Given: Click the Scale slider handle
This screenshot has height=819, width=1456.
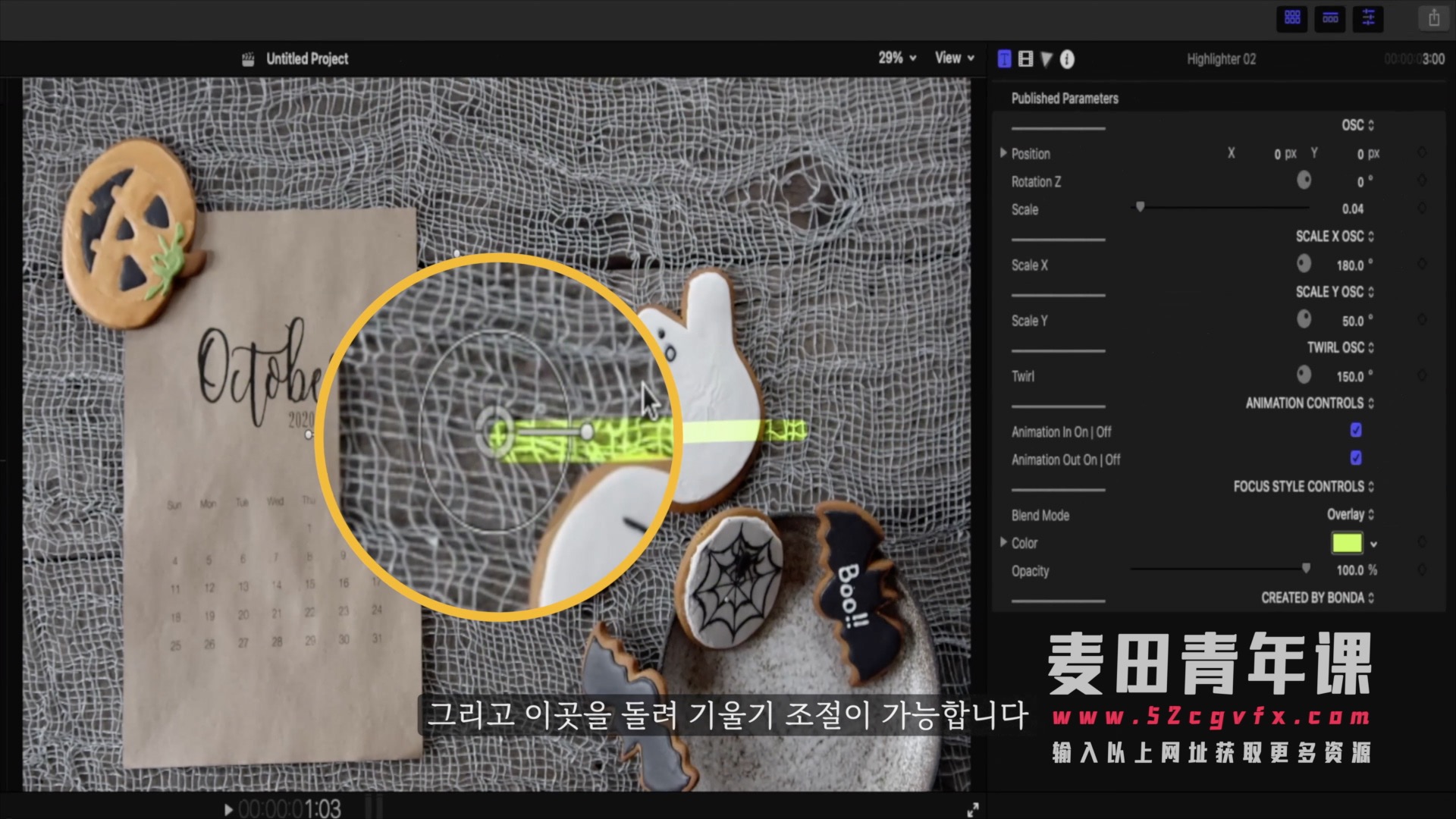Looking at the screenshot, I should (x=1140, y=207).
